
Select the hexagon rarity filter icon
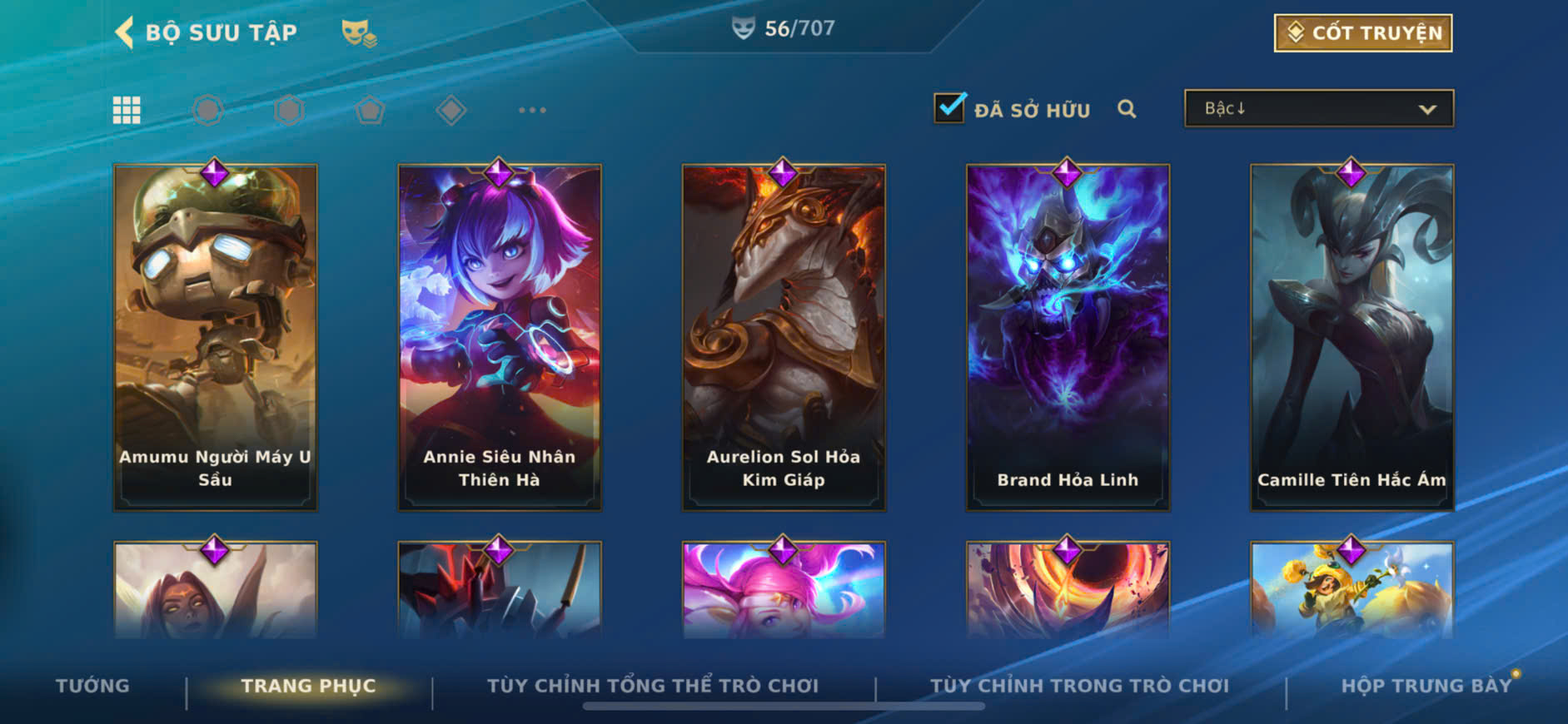[x=289, y=110]
